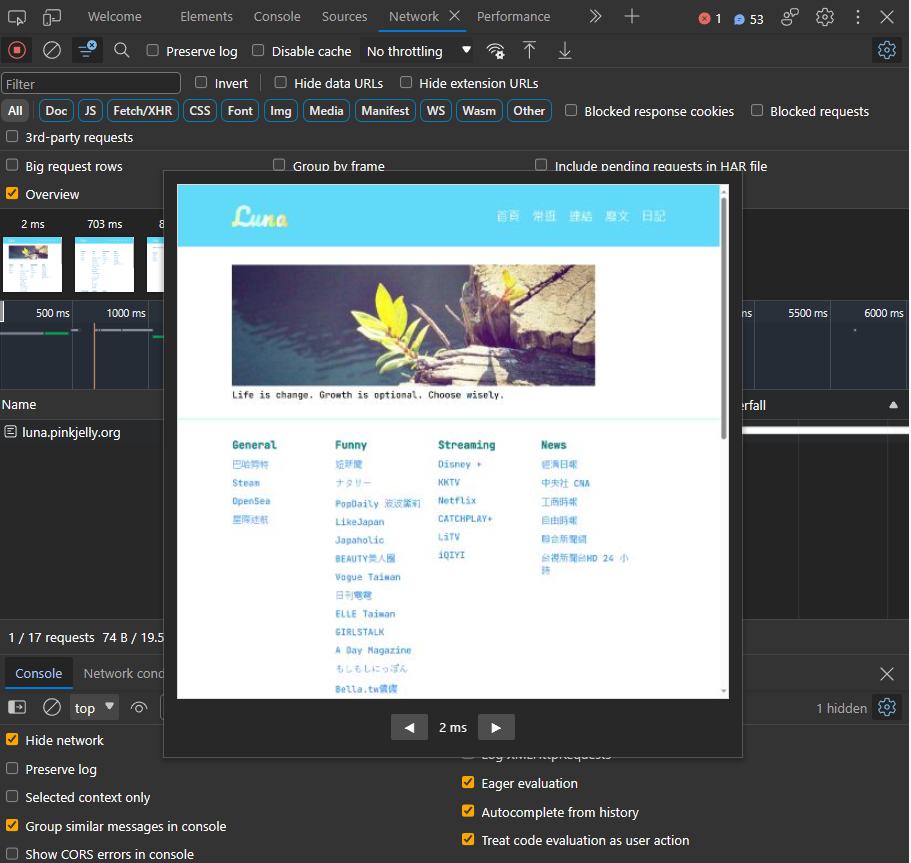Expand the top context selector

click(x=95, y=707)
